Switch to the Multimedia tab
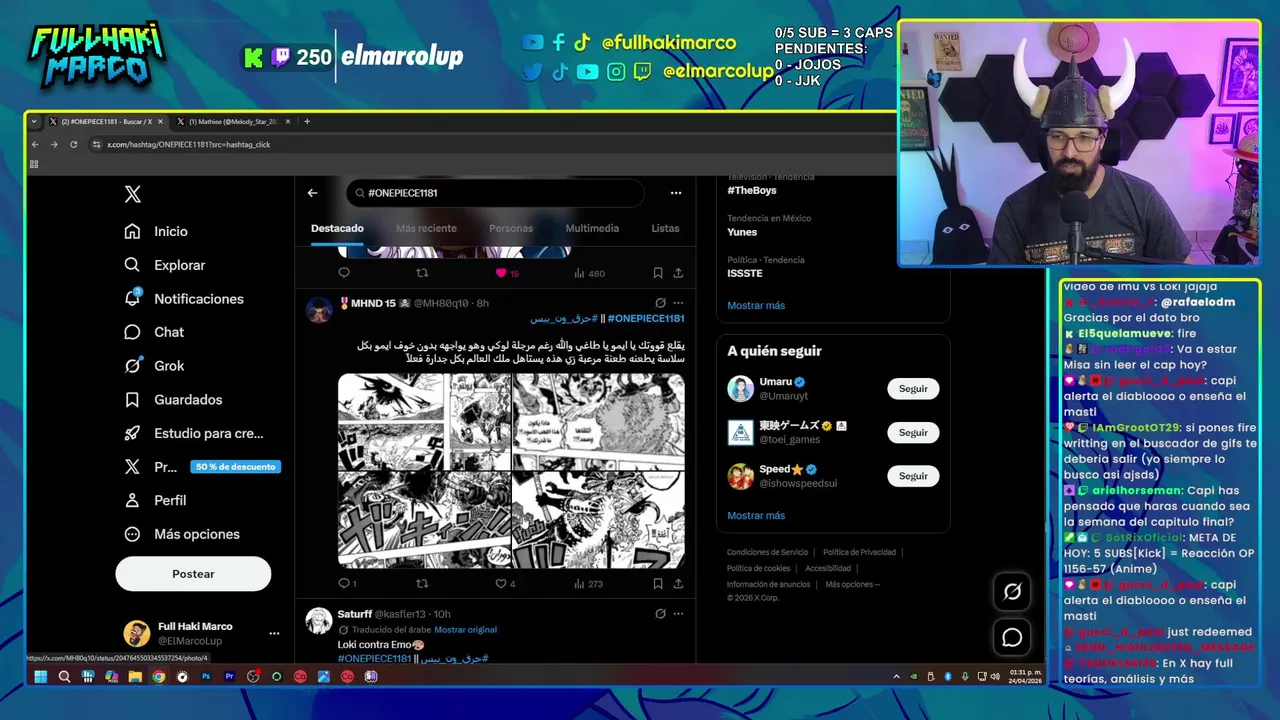Viewport: 1280px width, 720px height. pyautogui.click(x=592, y=228)
